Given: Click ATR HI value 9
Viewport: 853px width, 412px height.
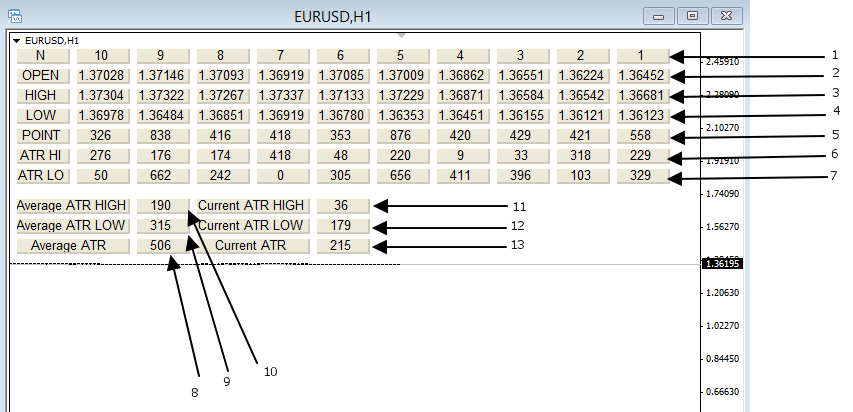Looking at the screenshot, I should coord(463,156).
